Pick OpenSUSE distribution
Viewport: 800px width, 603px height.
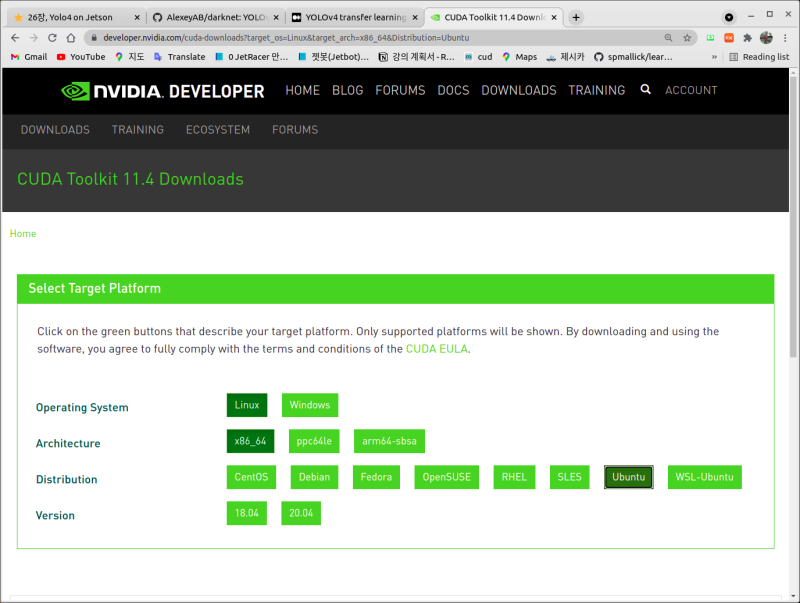coord(447,477)
